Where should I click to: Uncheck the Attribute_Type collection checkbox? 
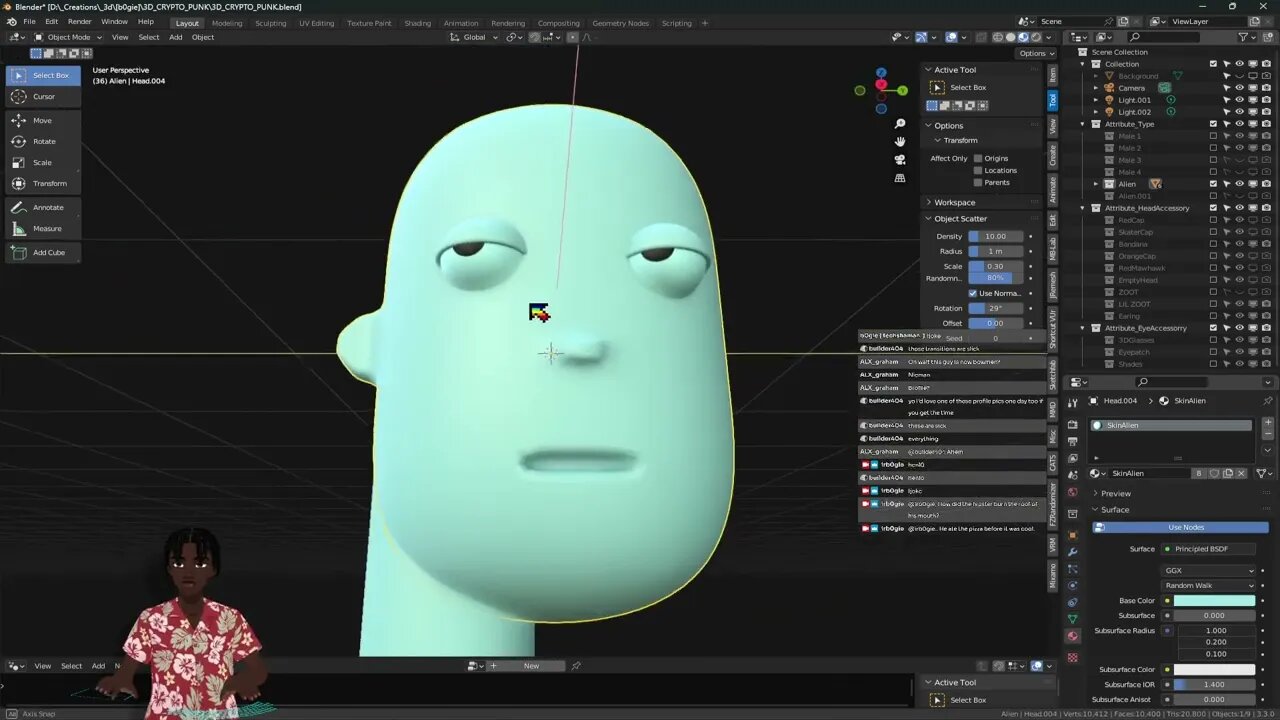(x=1213, y=124)
